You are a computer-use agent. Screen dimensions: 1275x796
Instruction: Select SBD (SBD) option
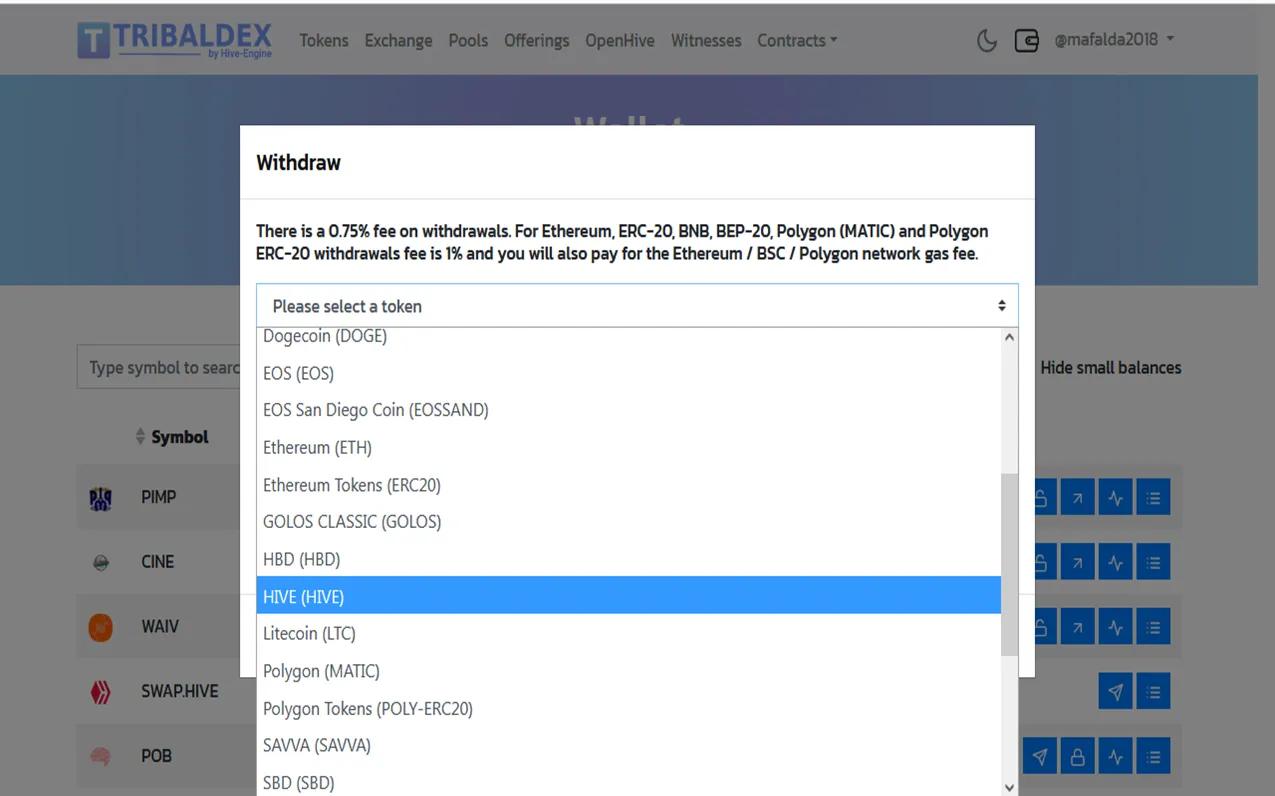click(628, 782)
